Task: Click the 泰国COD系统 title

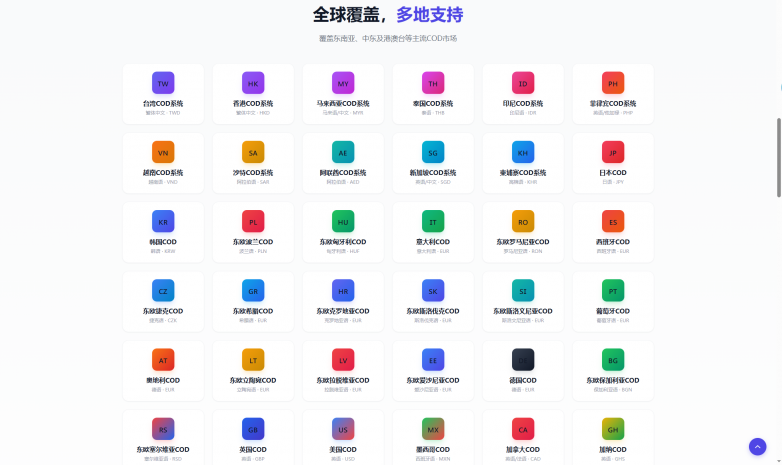Action: [x=433, y=104]
